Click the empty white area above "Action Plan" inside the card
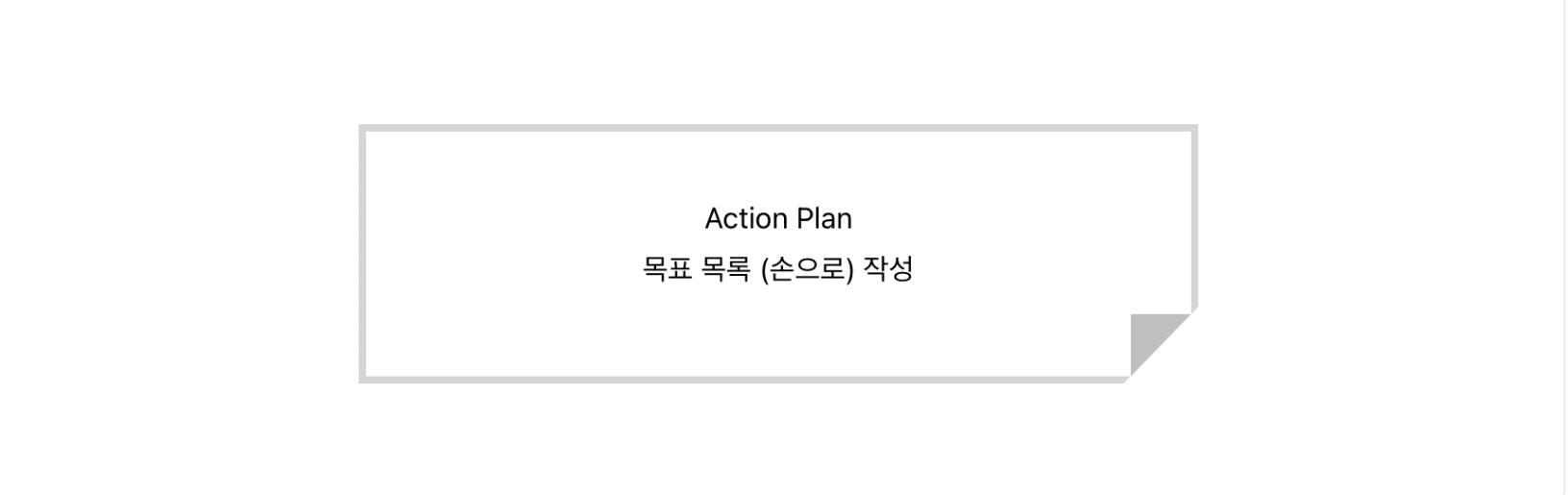This screenshot has width=1568, height=495. coord(778,166)
